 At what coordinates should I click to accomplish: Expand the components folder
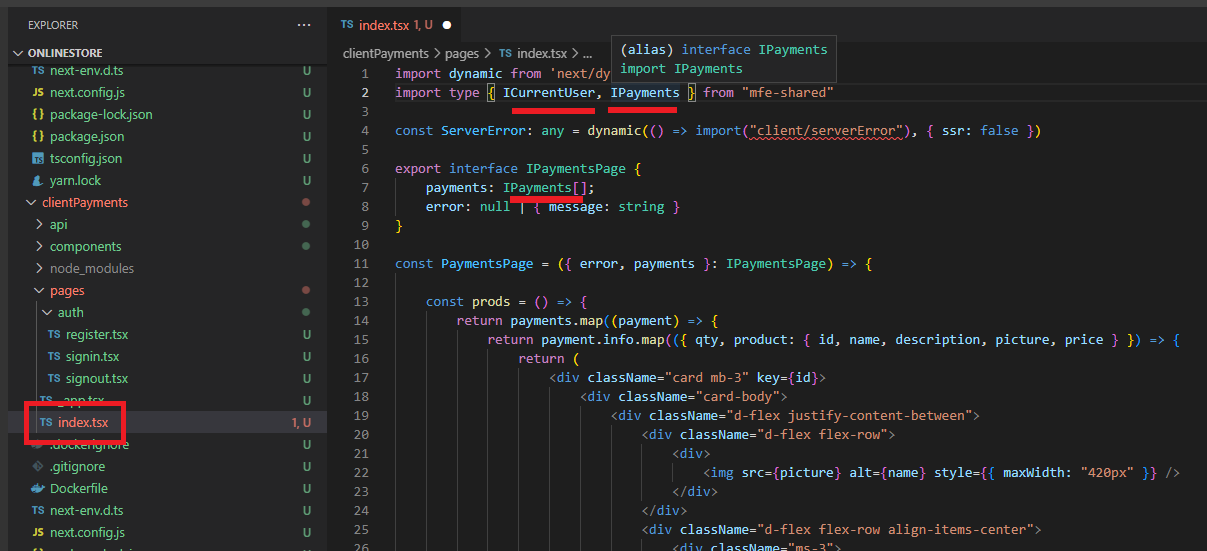coord(39,247)
